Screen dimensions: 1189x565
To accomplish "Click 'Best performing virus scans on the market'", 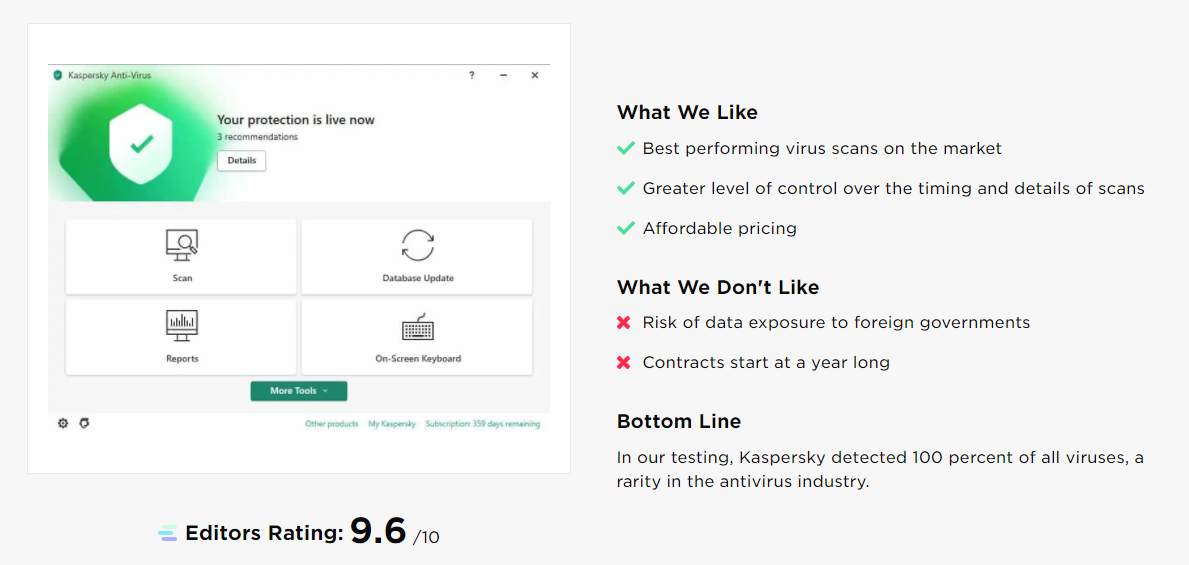I will pyautogui.click(x=822, y=149).
